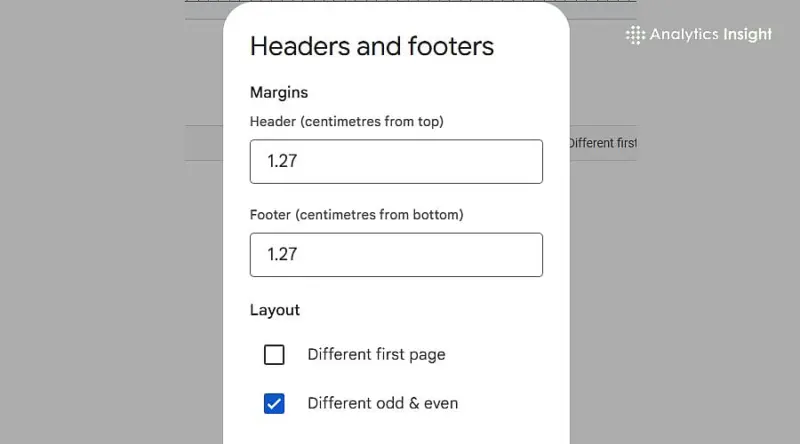Click the 'Different first page' label text

point(376,355)
